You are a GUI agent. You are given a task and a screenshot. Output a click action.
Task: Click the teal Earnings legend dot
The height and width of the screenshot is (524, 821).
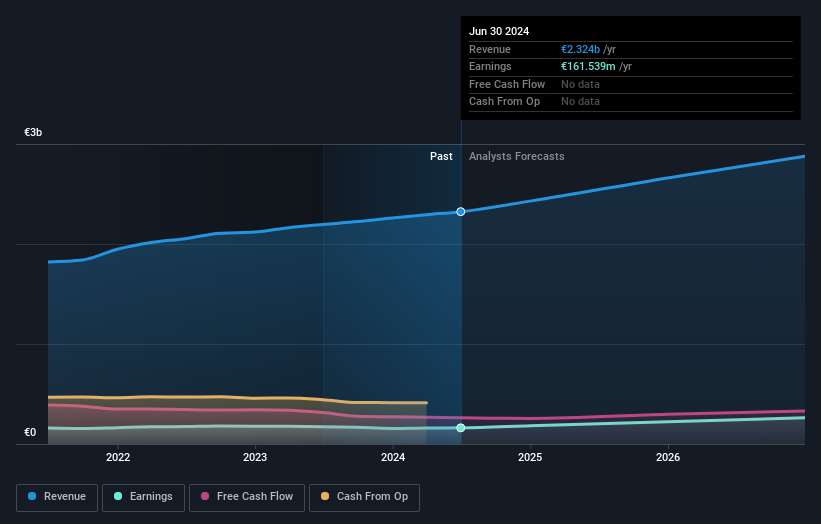118,496
